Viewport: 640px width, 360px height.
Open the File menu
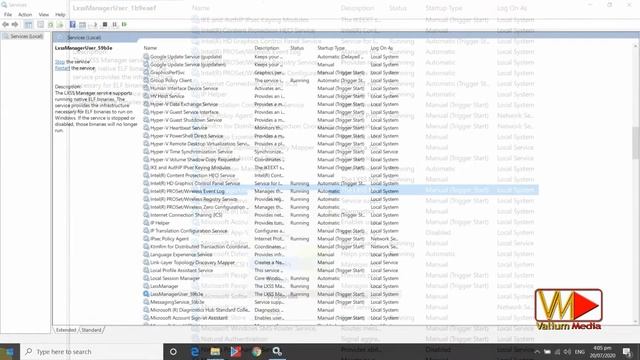tap(8, 15)
